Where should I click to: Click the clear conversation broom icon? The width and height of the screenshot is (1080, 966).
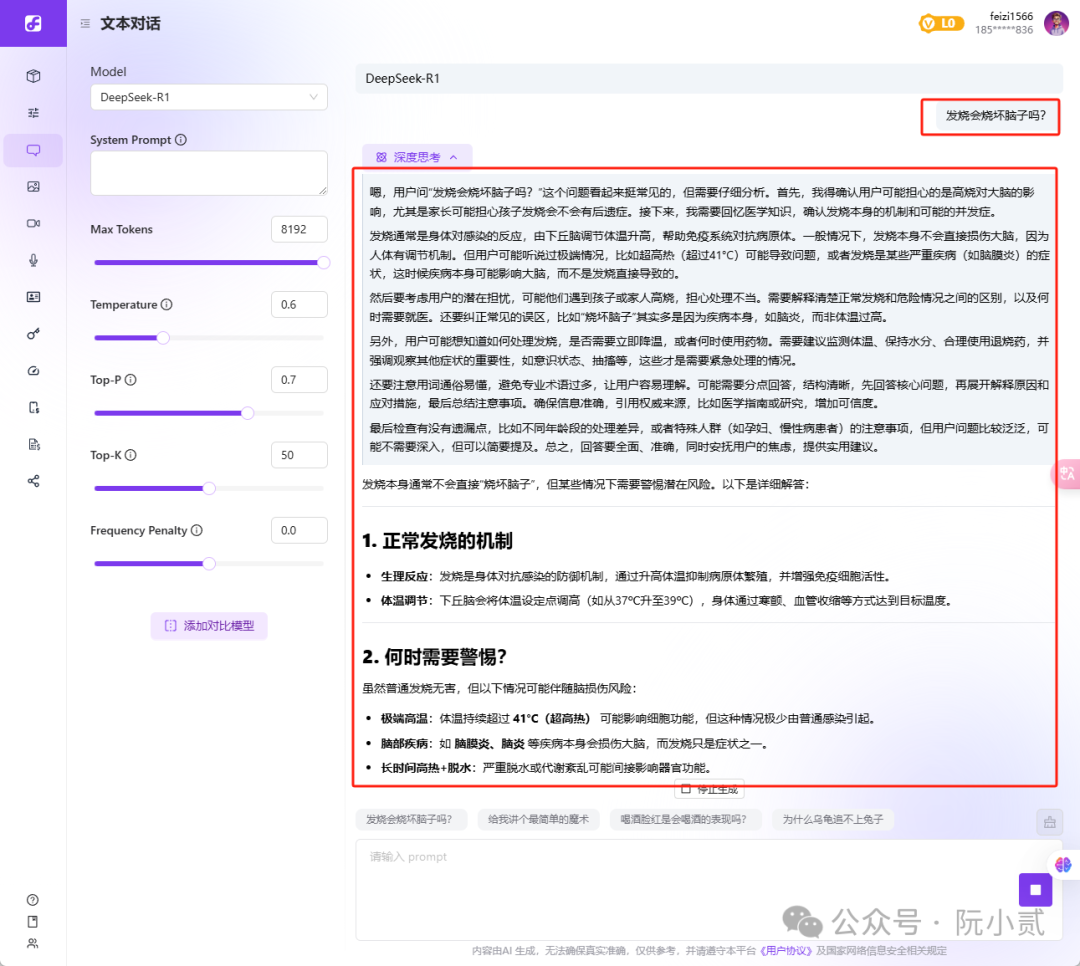[1049, 822]
